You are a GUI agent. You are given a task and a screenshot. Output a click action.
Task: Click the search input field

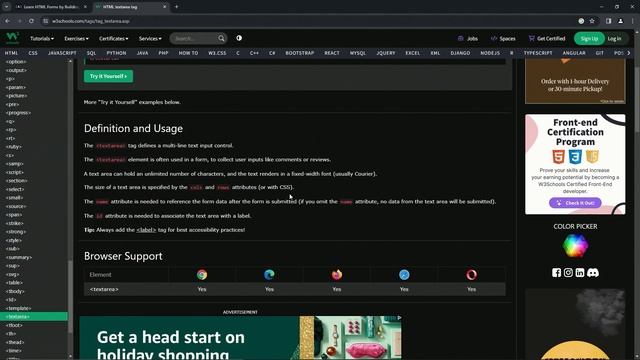click(193, 38)
